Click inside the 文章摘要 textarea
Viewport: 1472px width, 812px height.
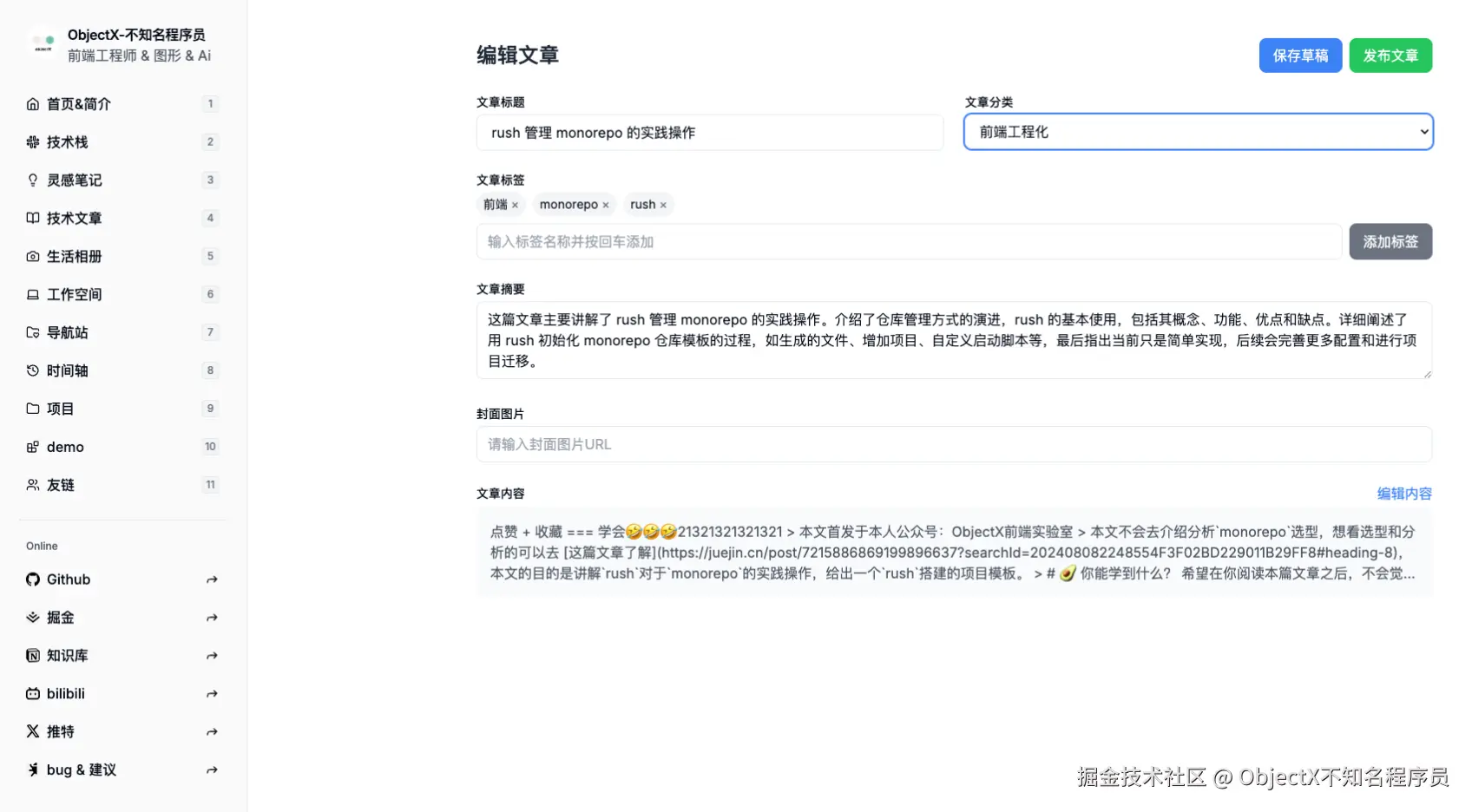(954, 340)
